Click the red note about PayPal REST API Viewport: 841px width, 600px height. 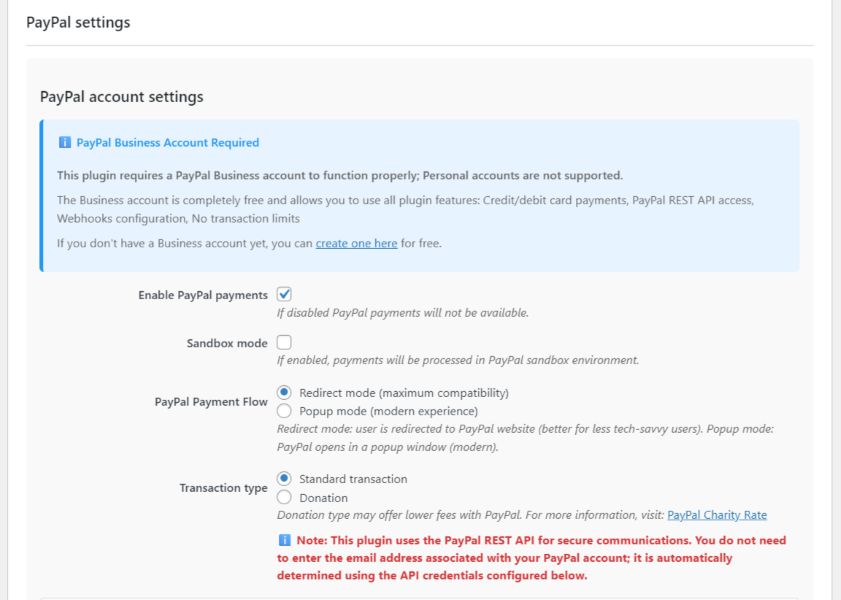(x=500, y=559)
